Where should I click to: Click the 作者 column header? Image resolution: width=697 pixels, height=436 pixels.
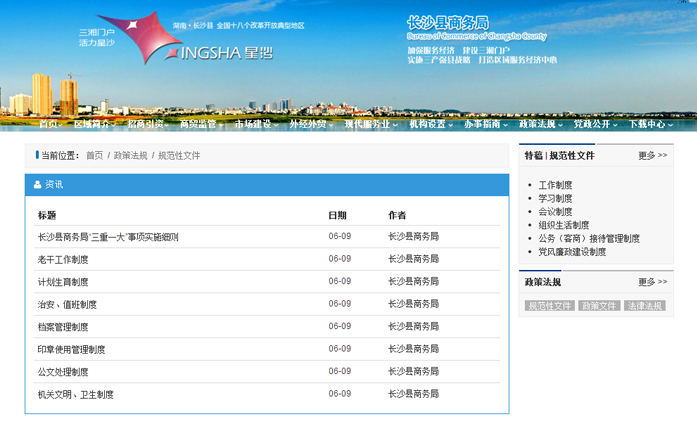click(x=397, y=216)
